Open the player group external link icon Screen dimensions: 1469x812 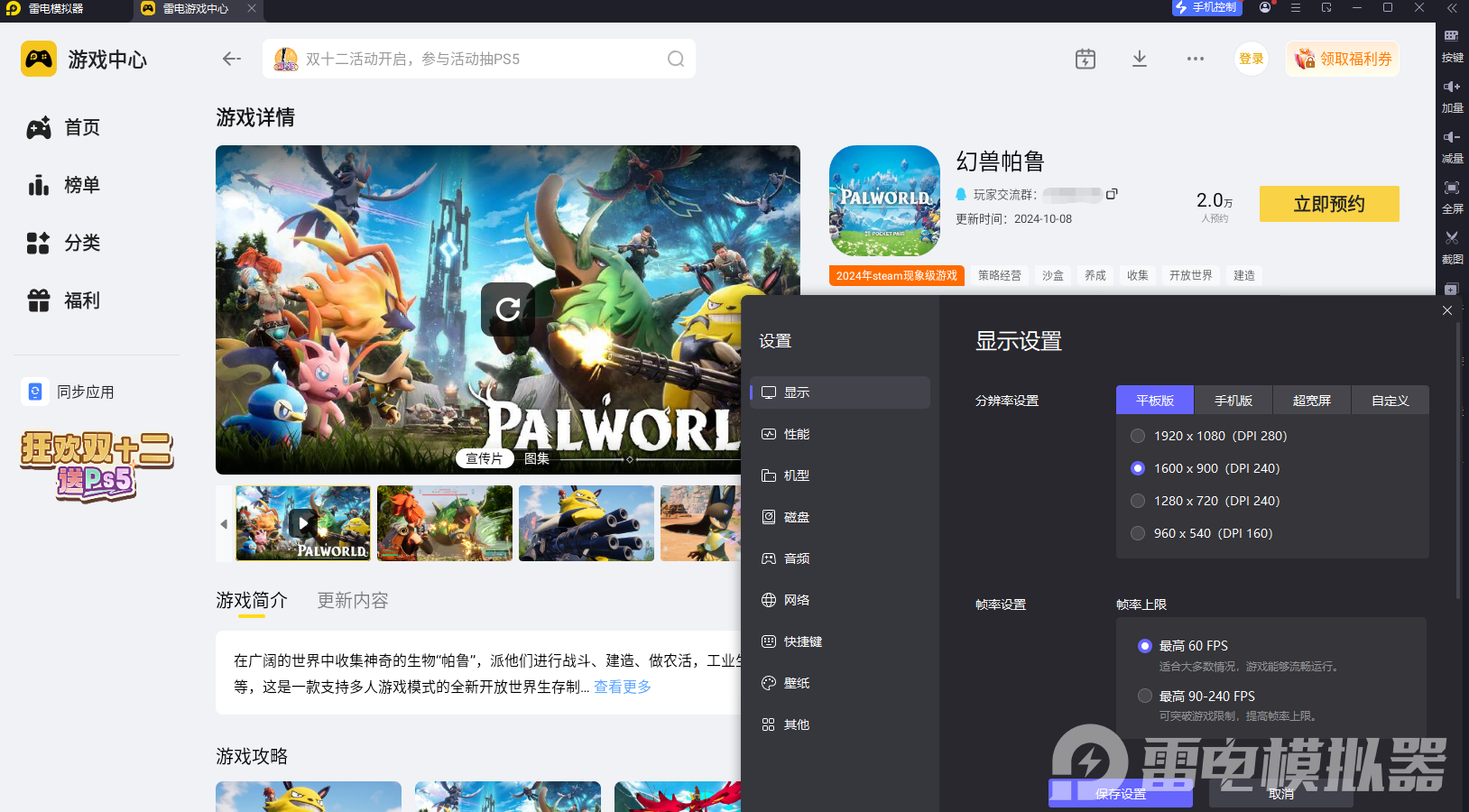coord(1113,194)
